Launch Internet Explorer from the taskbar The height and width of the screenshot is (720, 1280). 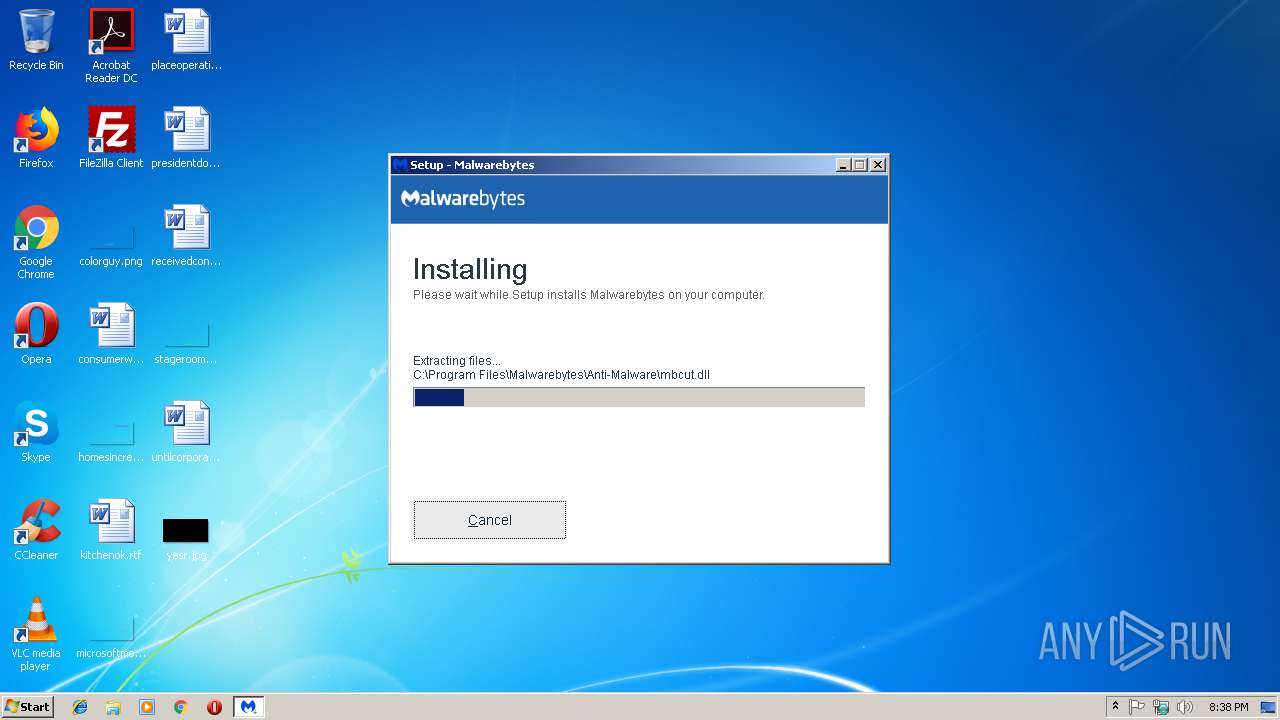pos(80,707)
